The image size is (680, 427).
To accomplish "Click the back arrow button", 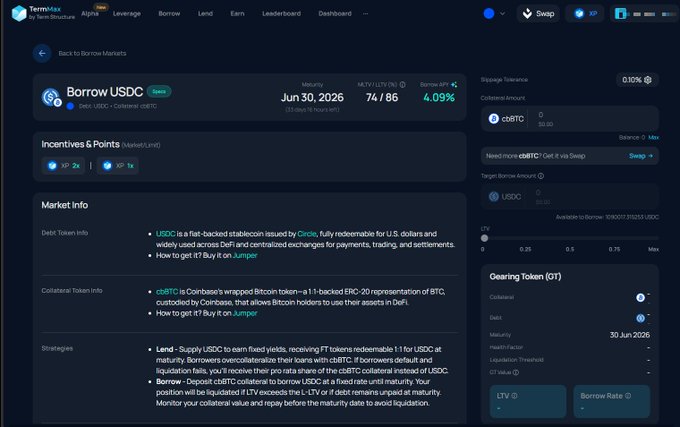I will pyautogui.click(x=42, y=53).
